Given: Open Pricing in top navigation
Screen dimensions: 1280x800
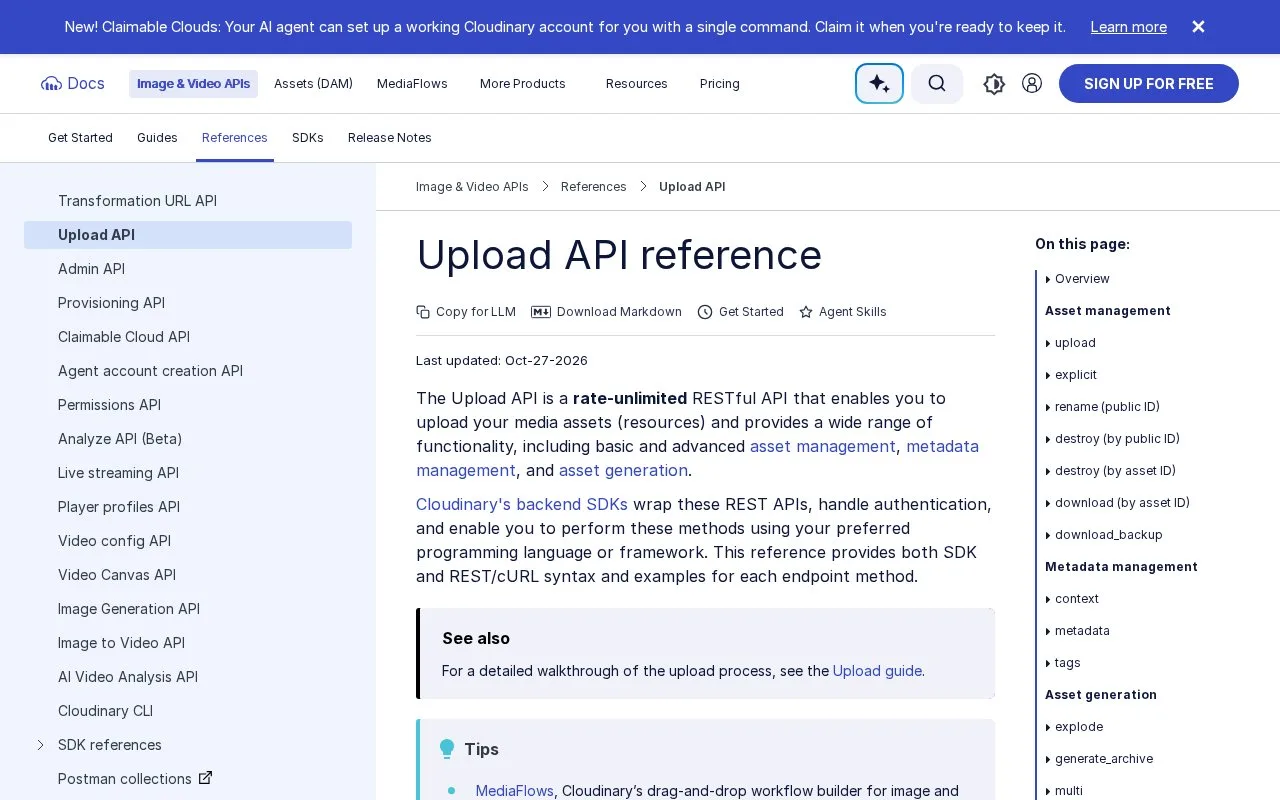Looking at the screenshot, I should (720, 84).
